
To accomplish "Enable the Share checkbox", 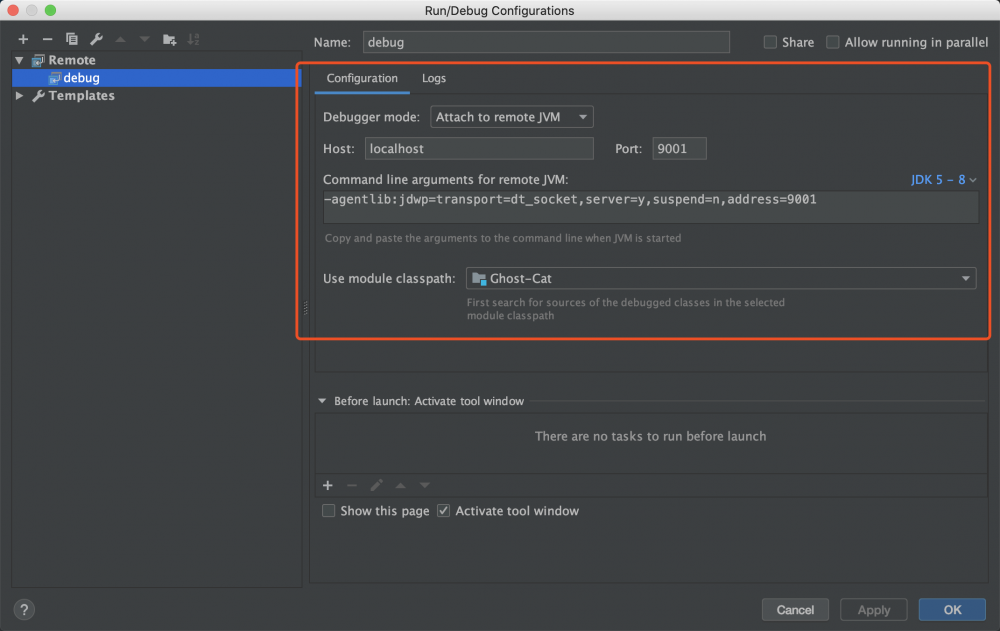I will tap(770, 42).
